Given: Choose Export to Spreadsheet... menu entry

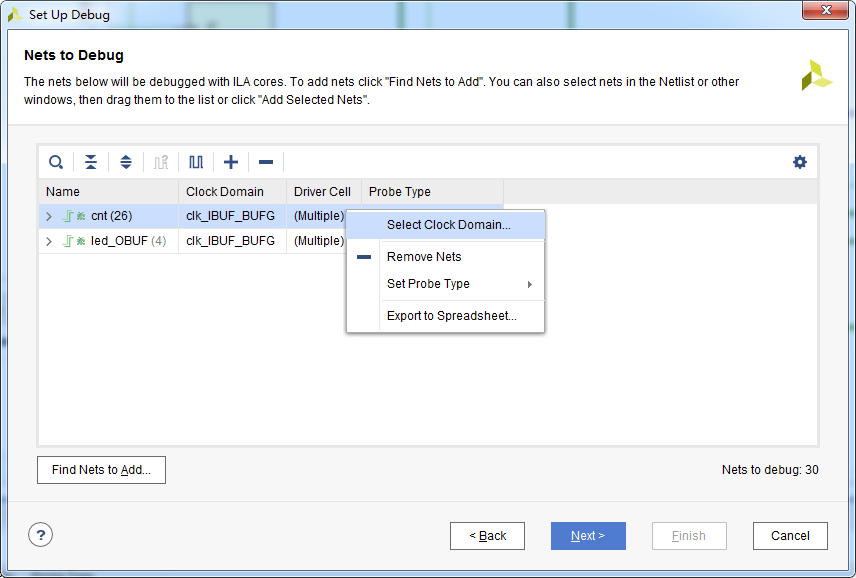Looking at the screenshot, I should [x=445, y=316].
